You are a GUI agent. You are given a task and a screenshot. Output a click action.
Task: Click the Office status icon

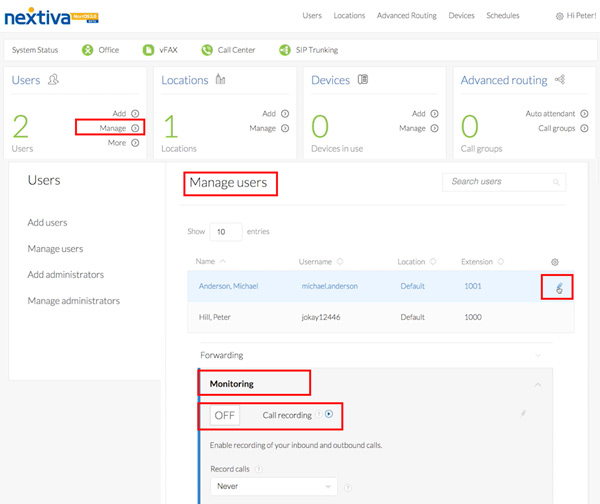(88, 49)
